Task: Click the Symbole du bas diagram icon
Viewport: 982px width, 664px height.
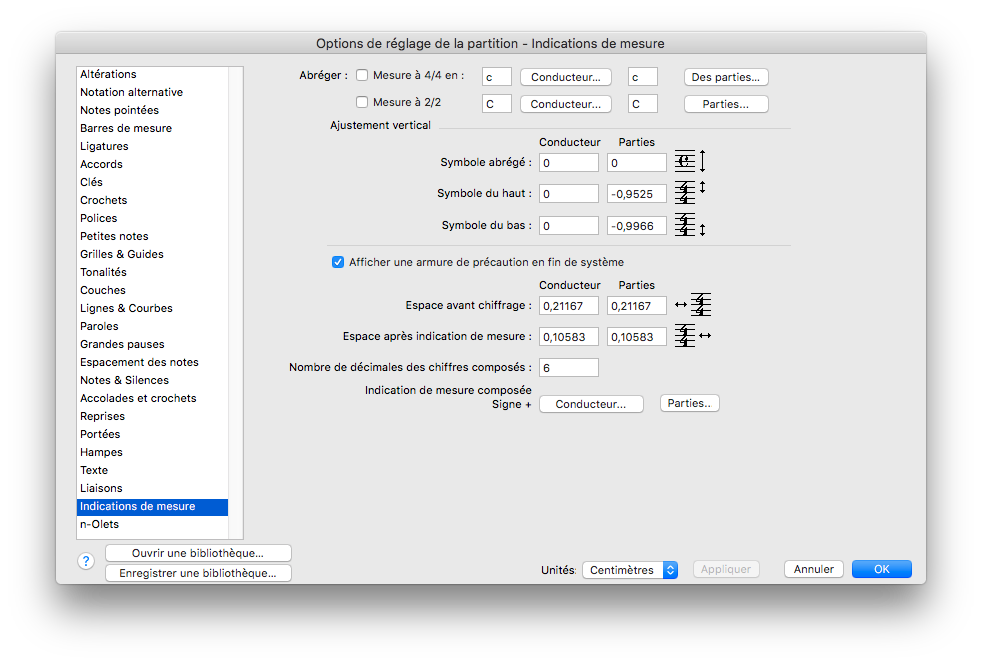Action: coord(690,225)
